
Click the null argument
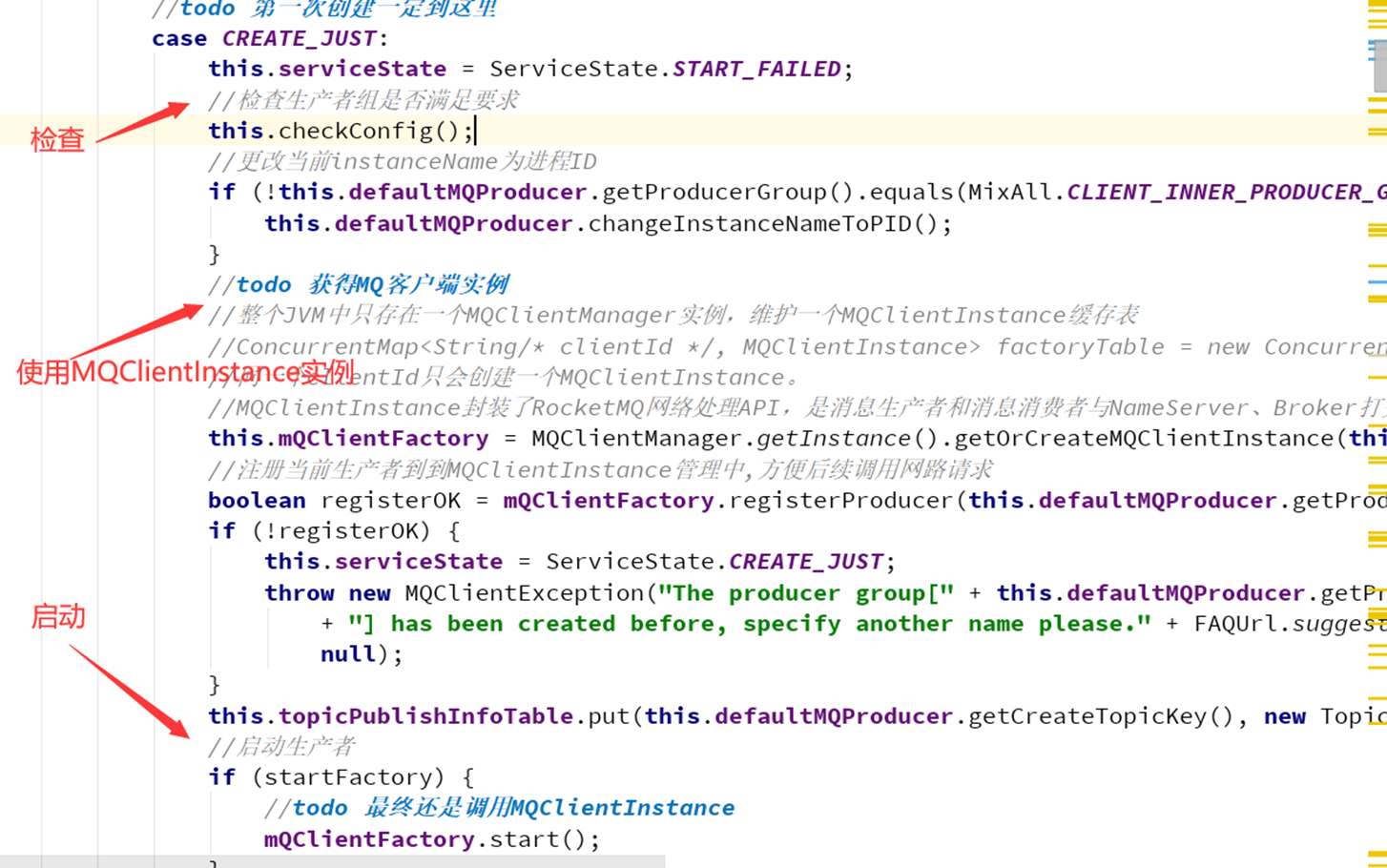348,653
